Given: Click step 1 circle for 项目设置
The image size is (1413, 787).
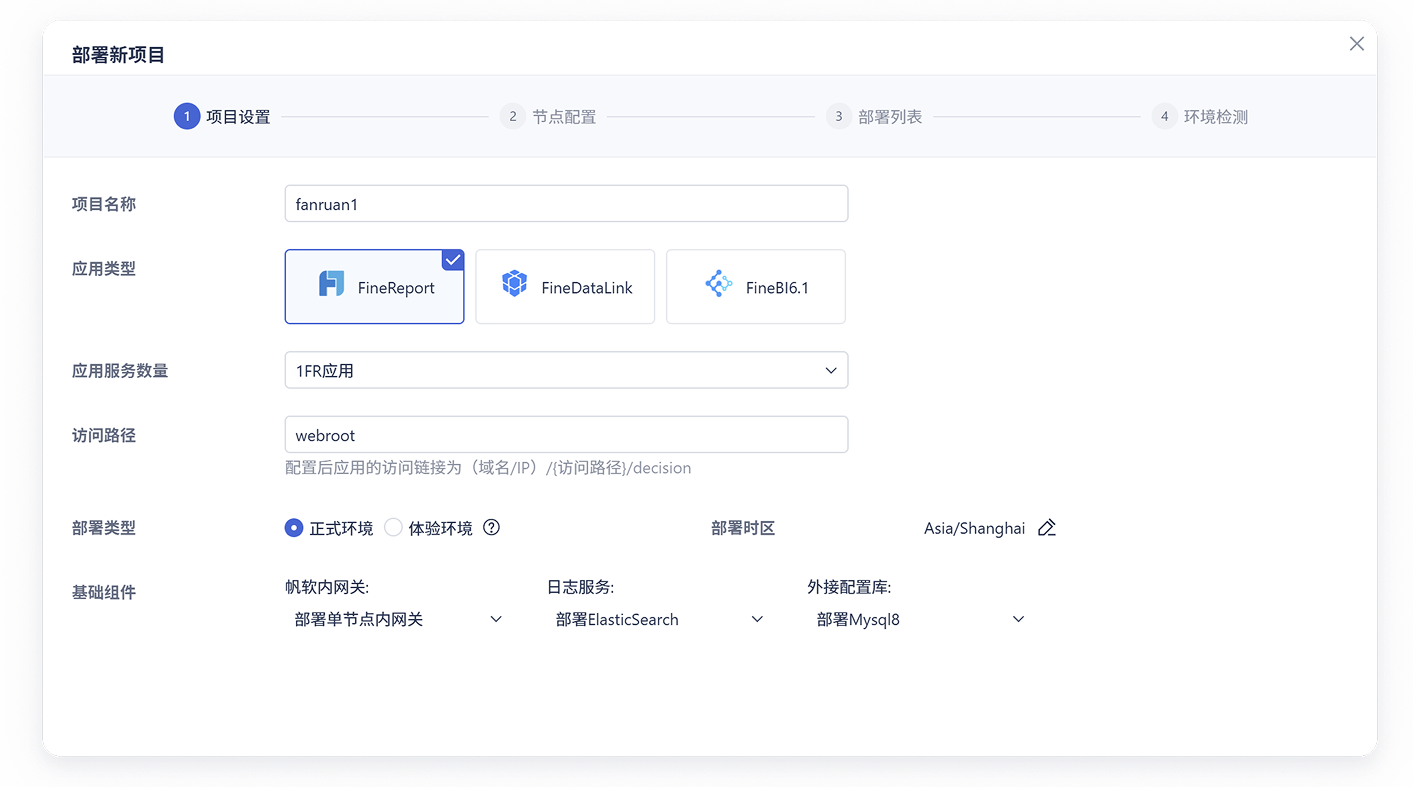Looking at the screenshot, I should (187, 117).
